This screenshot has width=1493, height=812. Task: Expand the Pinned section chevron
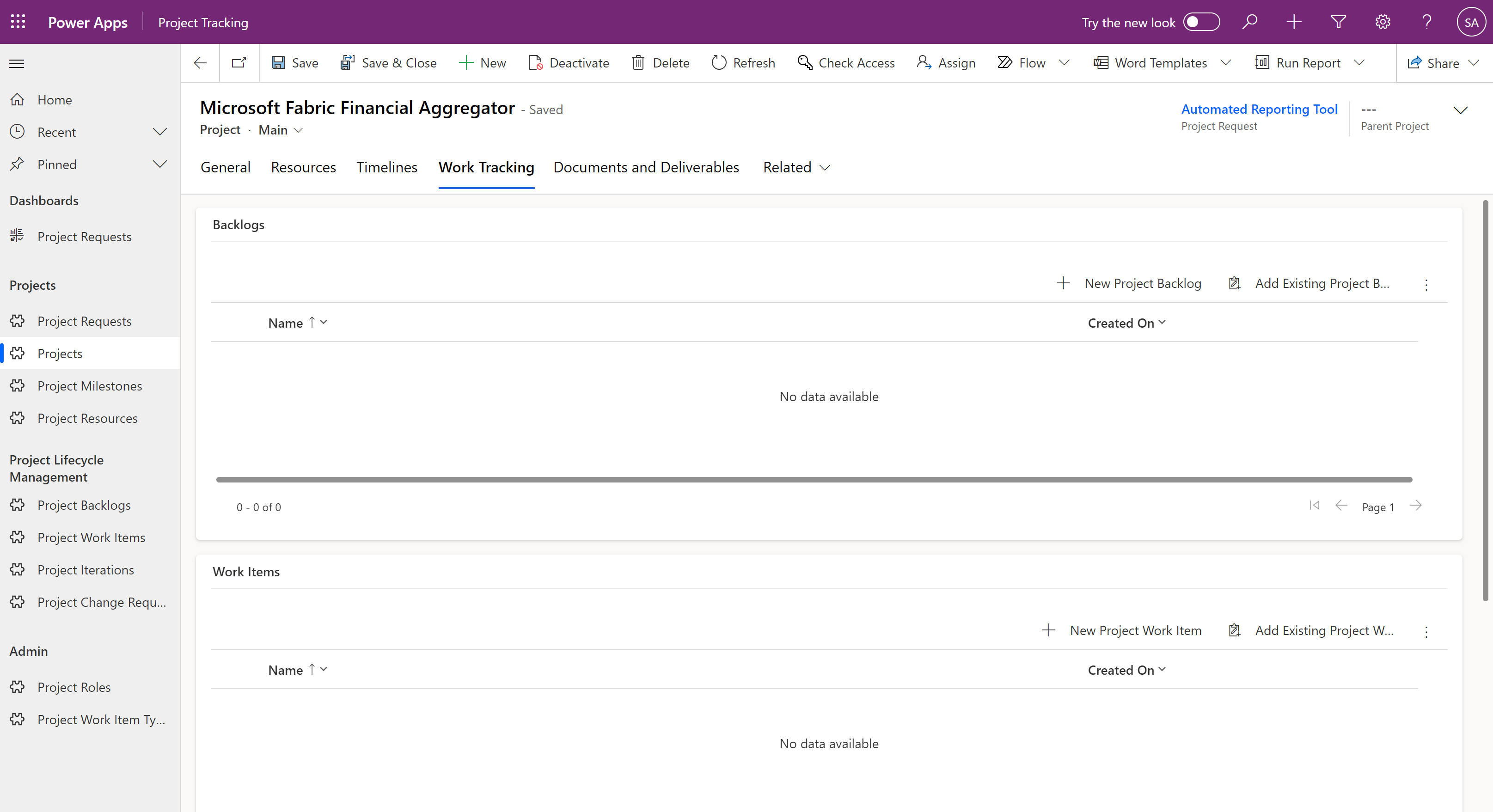point(160,165)
